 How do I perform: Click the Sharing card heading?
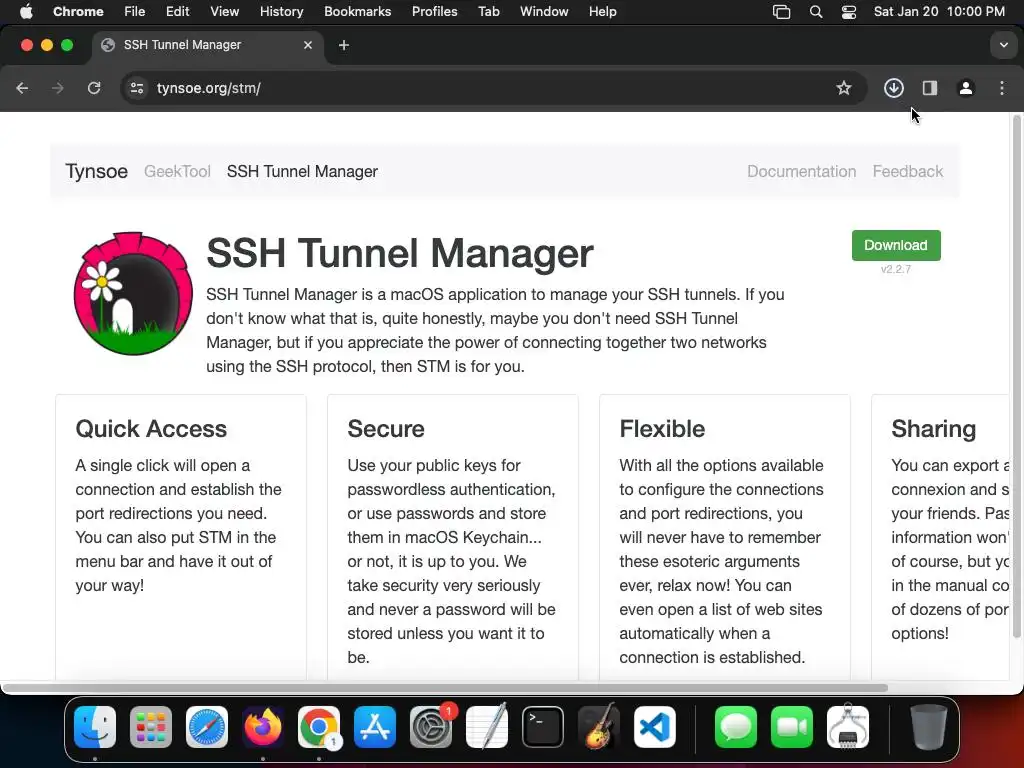tap(934, 428)
